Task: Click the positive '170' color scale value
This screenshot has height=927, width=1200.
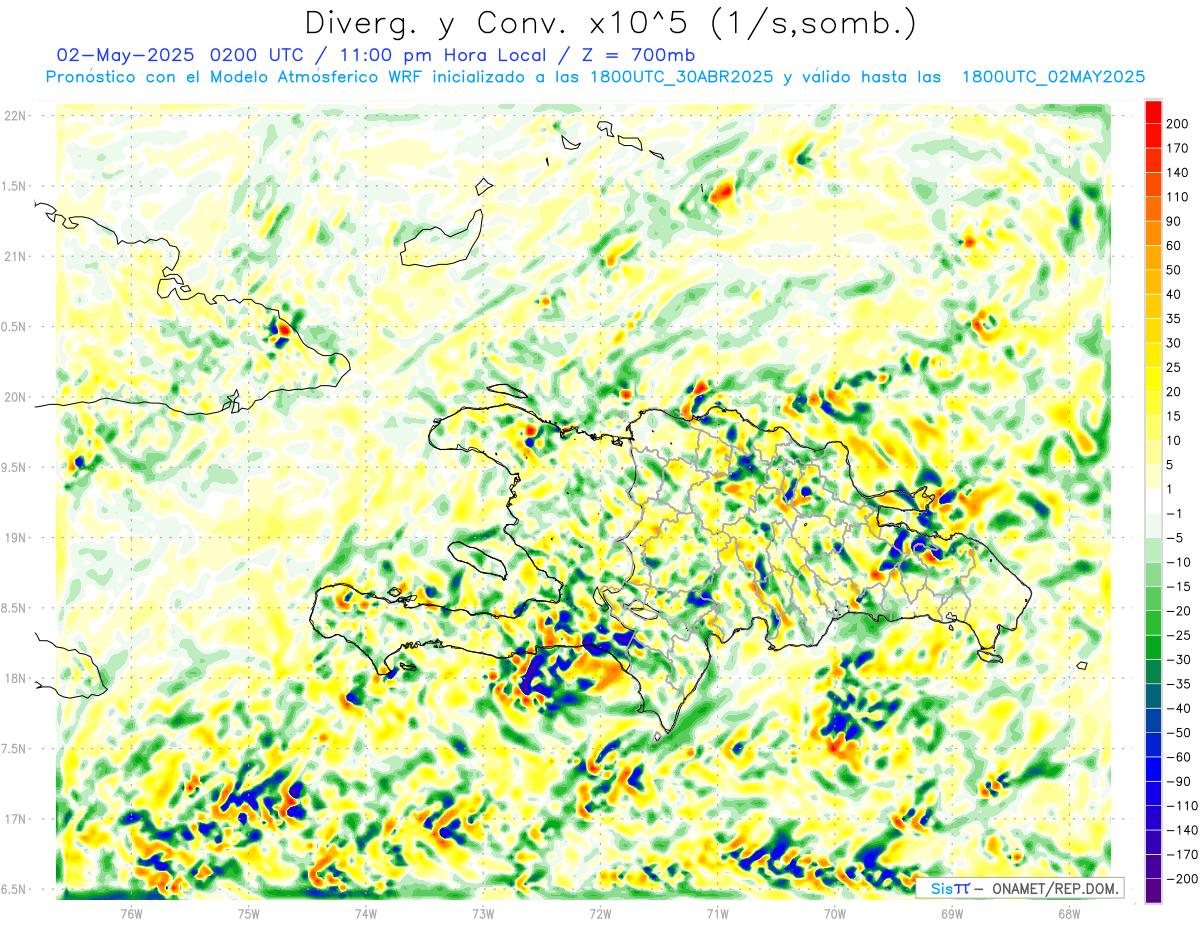Action: (1177, 148)
